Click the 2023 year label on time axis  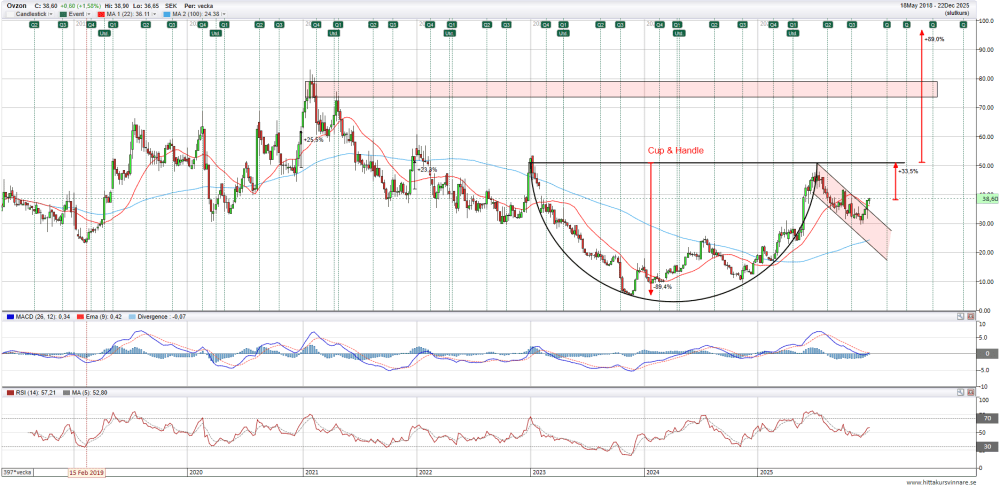coord(539,472)
